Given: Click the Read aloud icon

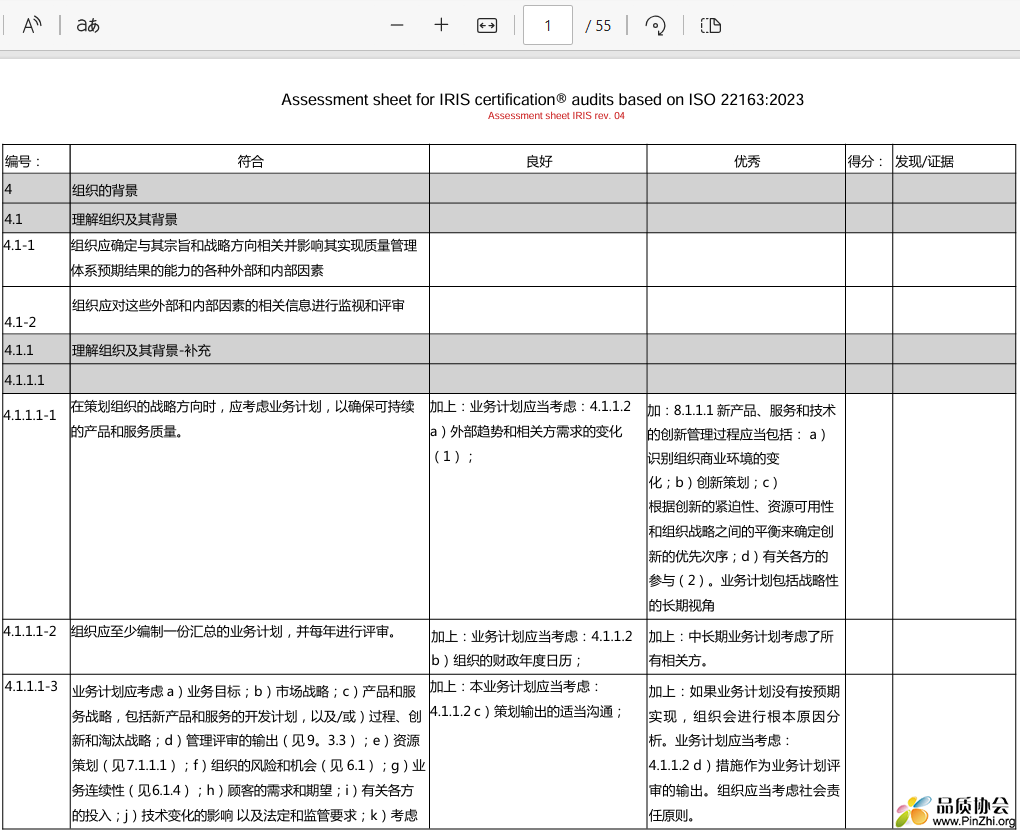Looking at the screenshot, I should tap(32, 25).
